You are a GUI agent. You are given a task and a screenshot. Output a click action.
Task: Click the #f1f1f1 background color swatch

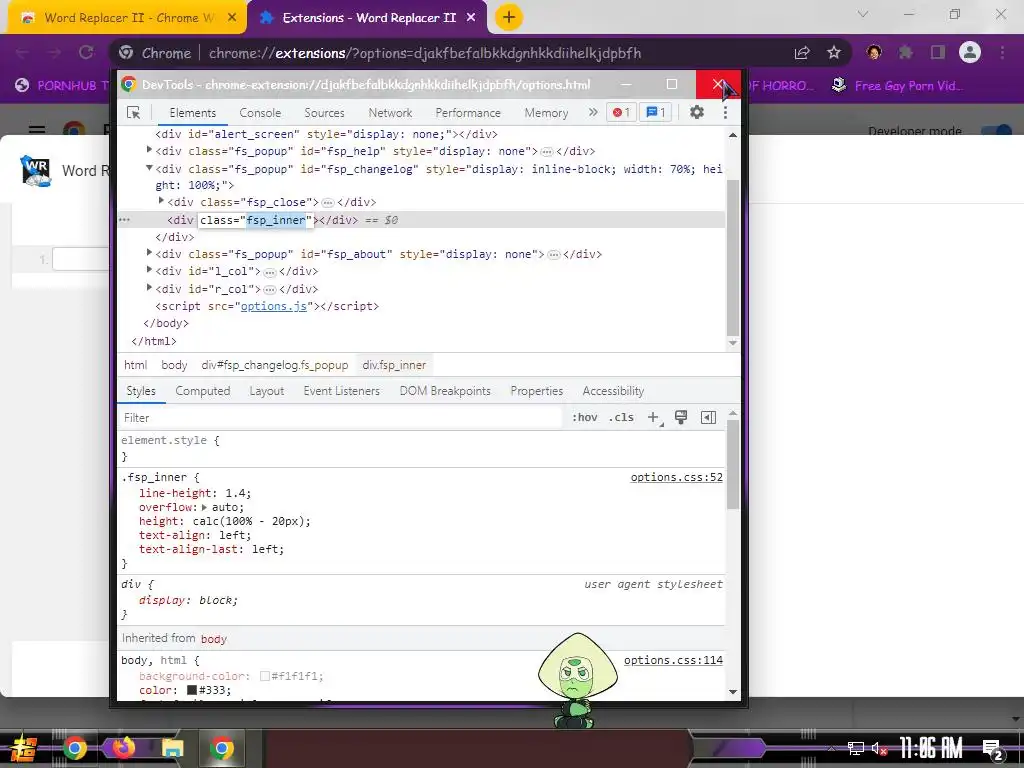click(264, 676)
